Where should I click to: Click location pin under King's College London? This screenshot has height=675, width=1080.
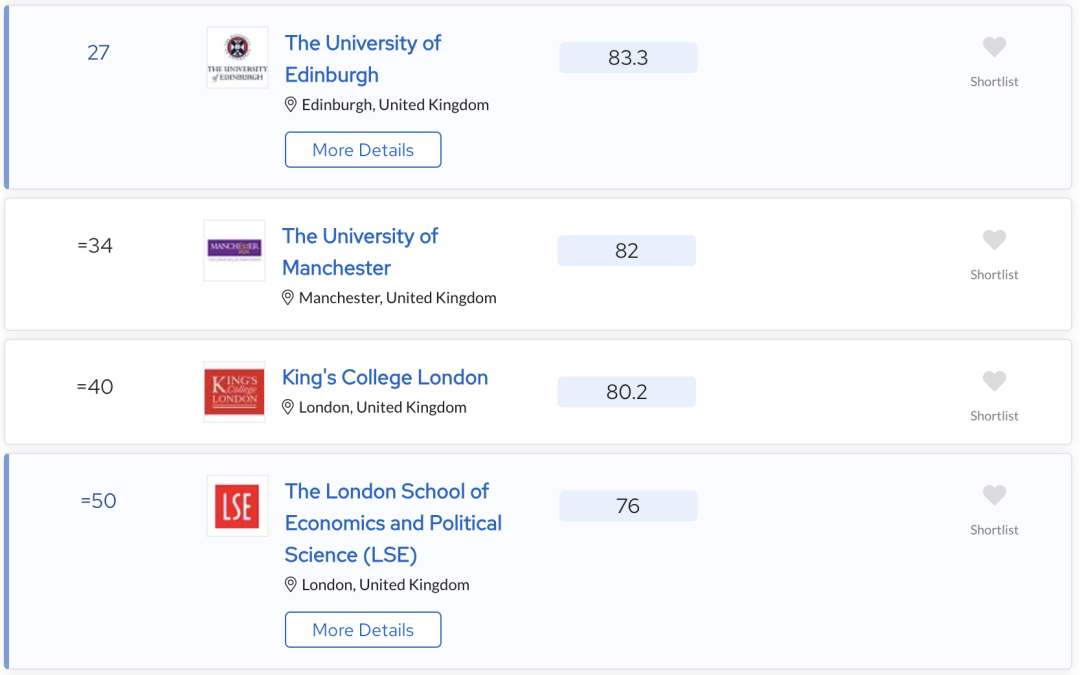pos(288,407)
